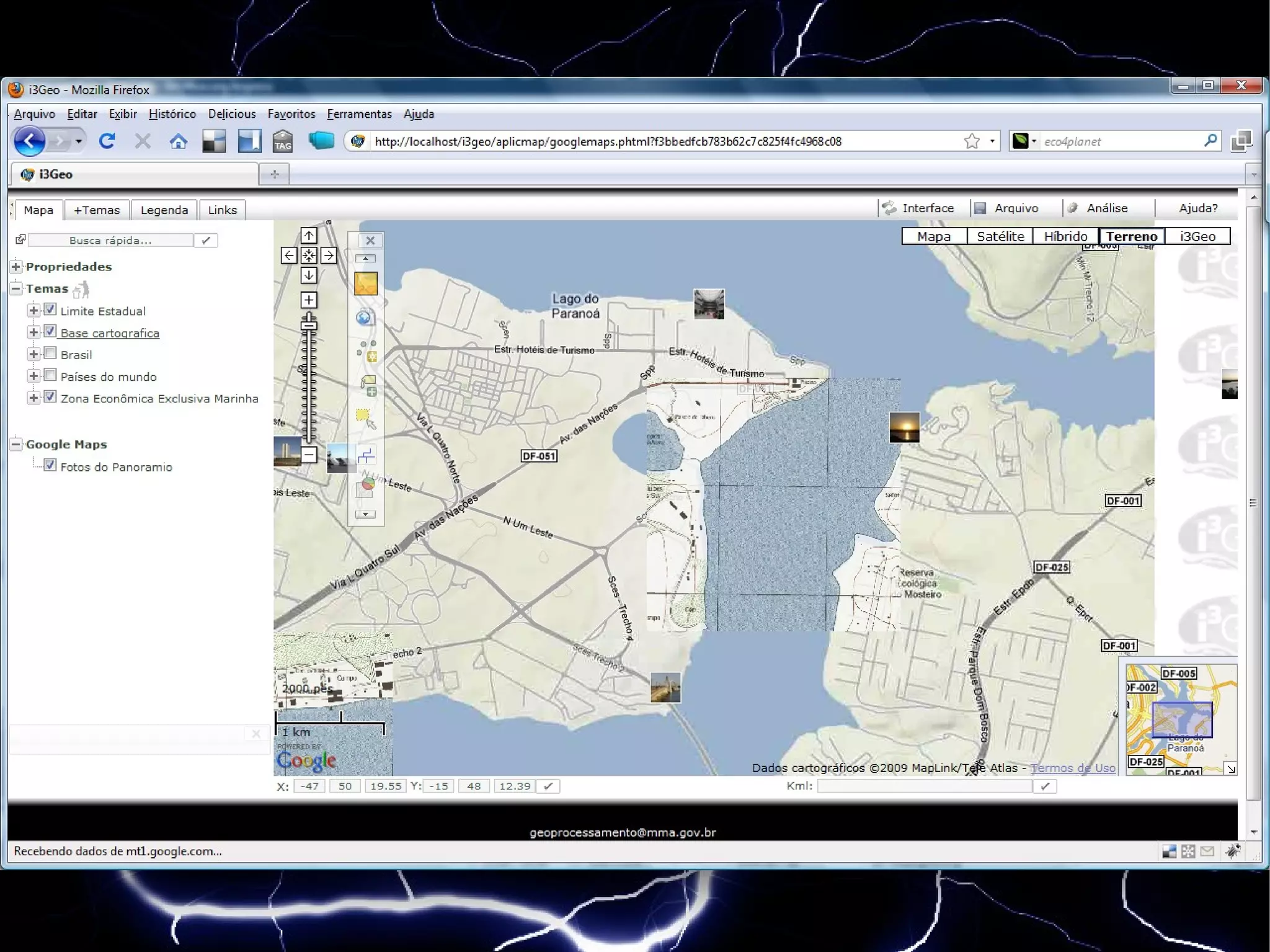This screenshot has width=1270, height=952.
Task: Uncheck the Limite Estadual layer
Action: (x=51, y=309)
